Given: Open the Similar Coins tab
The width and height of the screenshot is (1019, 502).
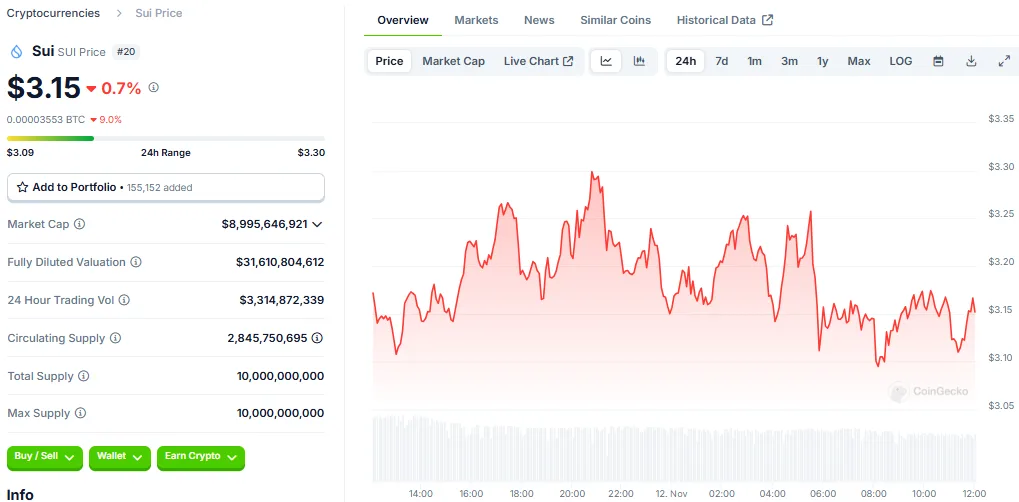Looking at the screenshot, I should (615, 20).
